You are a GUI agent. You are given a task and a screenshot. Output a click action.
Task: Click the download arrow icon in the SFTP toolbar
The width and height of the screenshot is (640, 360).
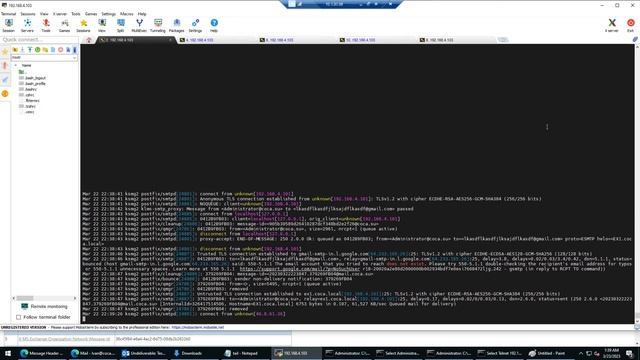coord(22,50)
